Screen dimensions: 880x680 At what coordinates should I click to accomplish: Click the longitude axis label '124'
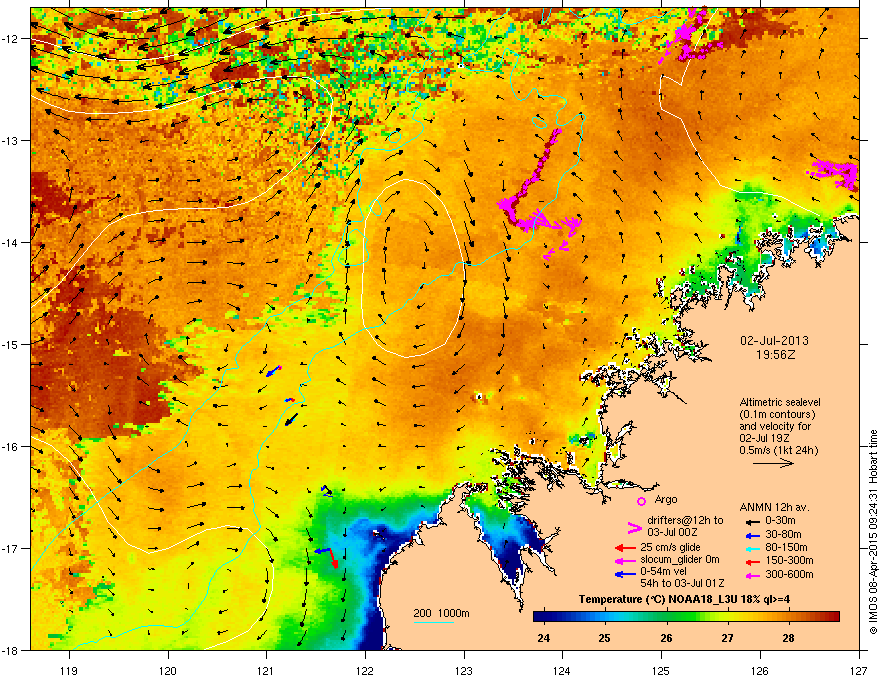tap(562, 670)
